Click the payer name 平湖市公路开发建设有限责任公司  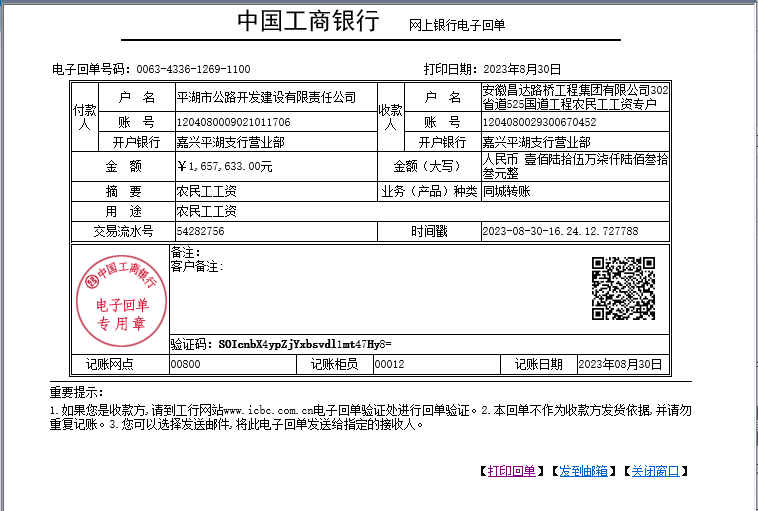pos(266,97)
